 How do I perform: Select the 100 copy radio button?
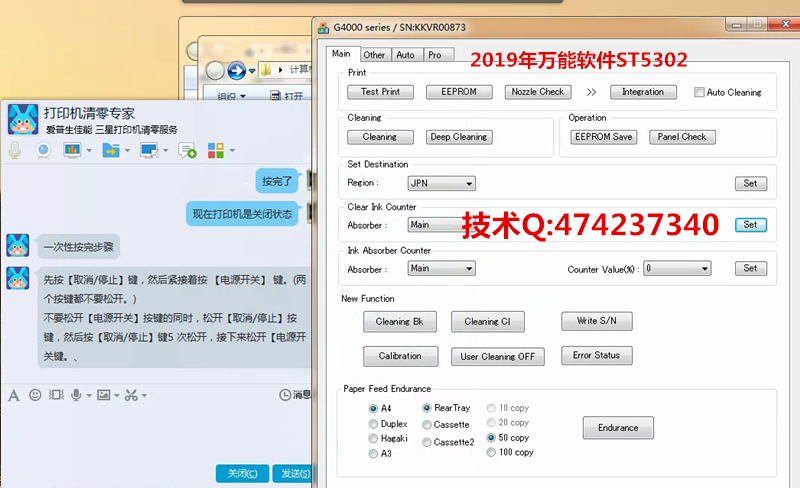coord(491,452)
